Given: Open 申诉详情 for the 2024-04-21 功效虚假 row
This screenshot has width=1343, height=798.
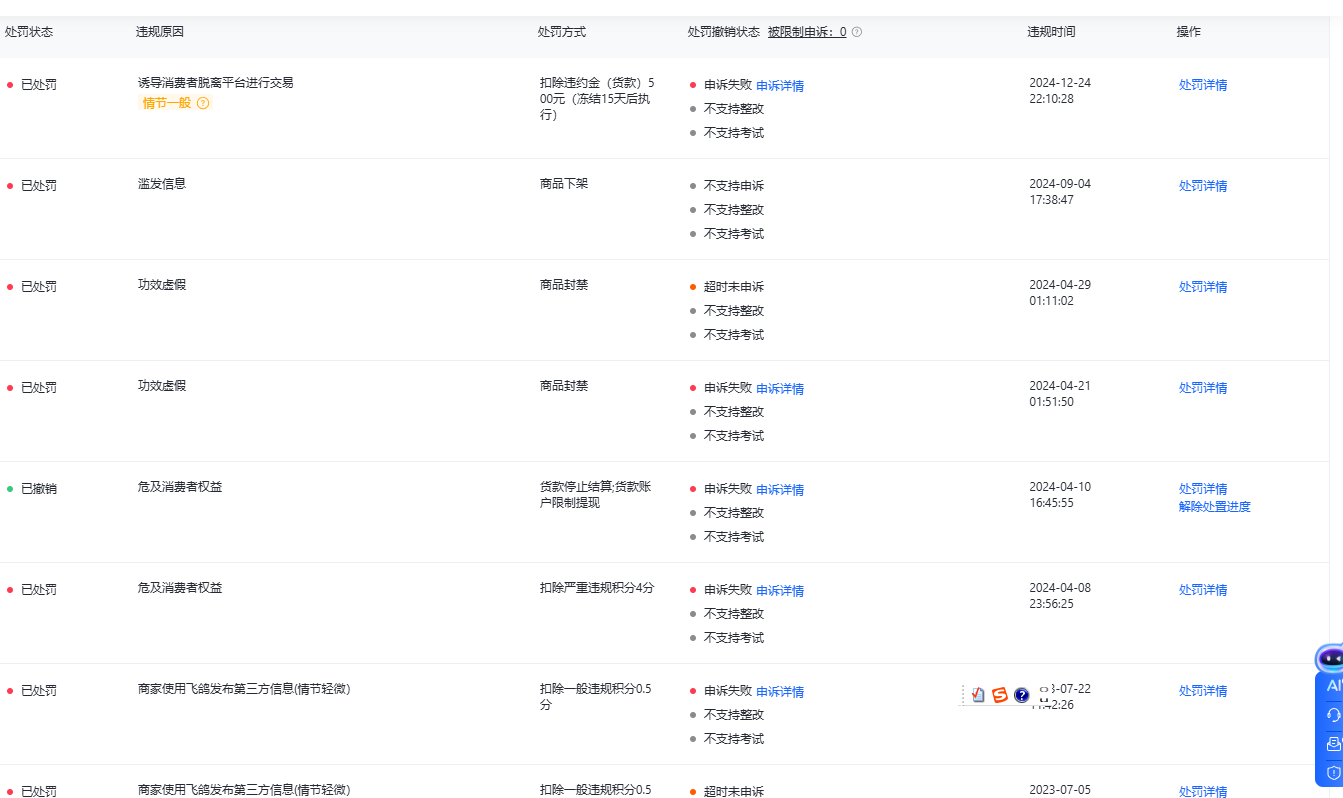Looking at the screenshot, I should click(x=780, y=389).
